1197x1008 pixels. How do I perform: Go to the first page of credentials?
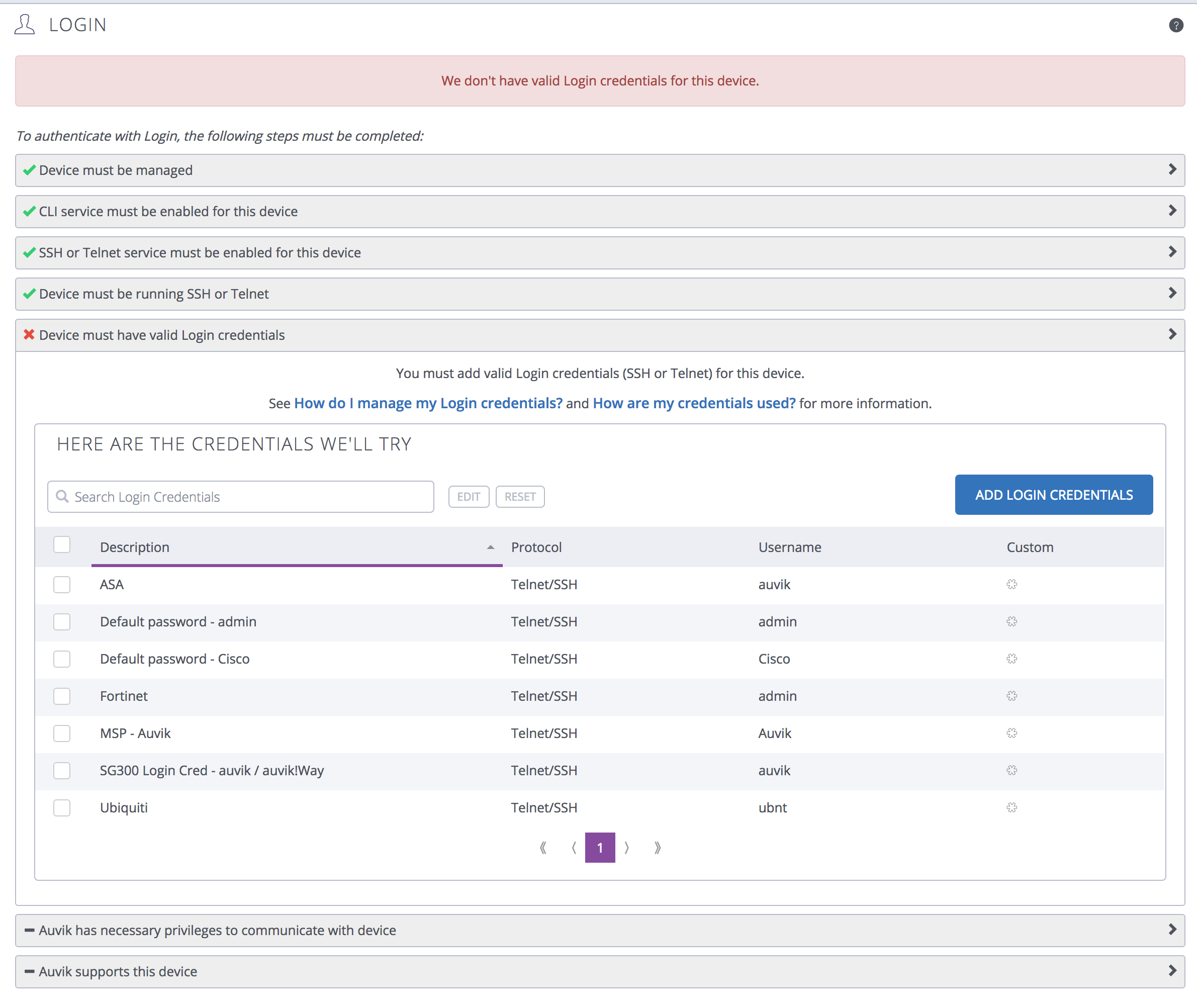[x=543, y=848]
